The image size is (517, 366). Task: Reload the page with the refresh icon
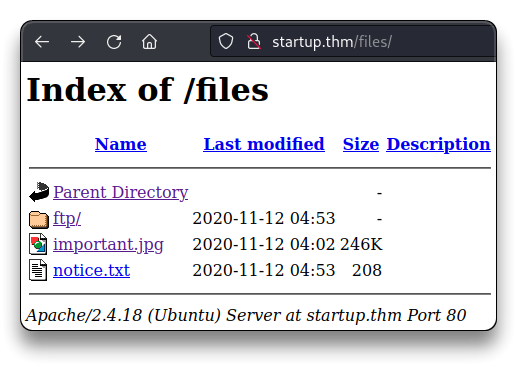click(114, 42)
